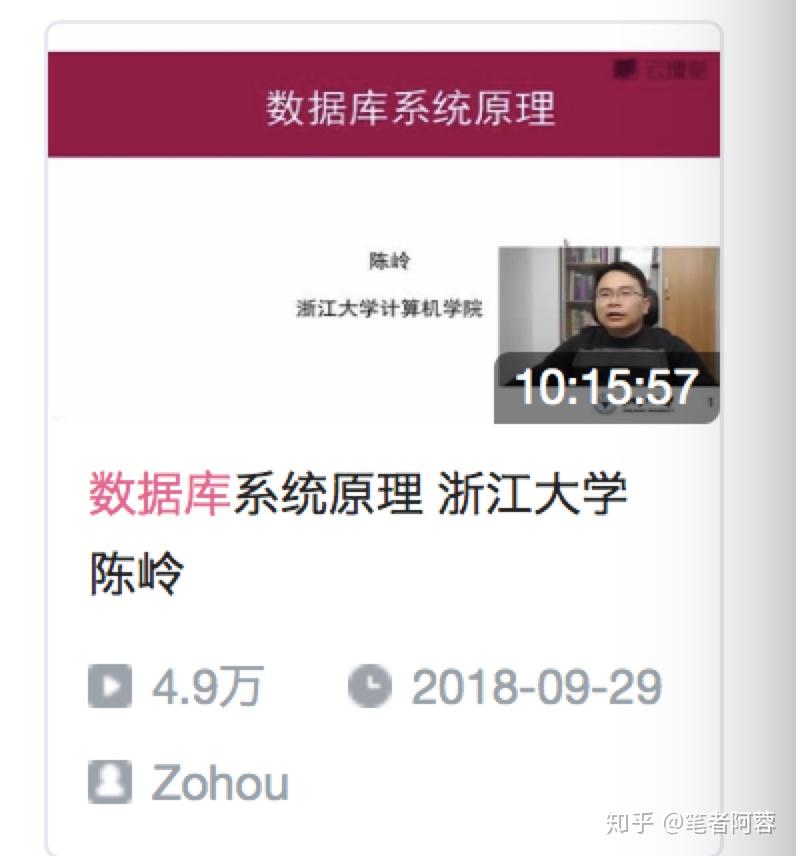Click 浙江大学计算机学院 text inside the thumbnail
Screen dimensions: 796x856
pos(389,308)
